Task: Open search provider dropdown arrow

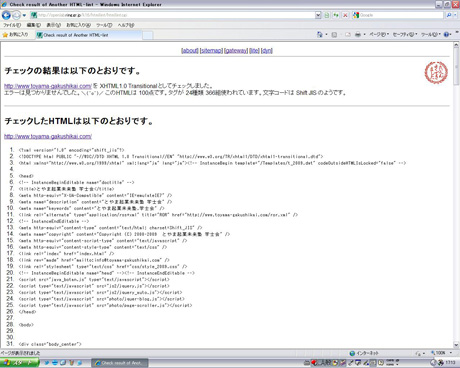Action: click(x=456, y=15)
